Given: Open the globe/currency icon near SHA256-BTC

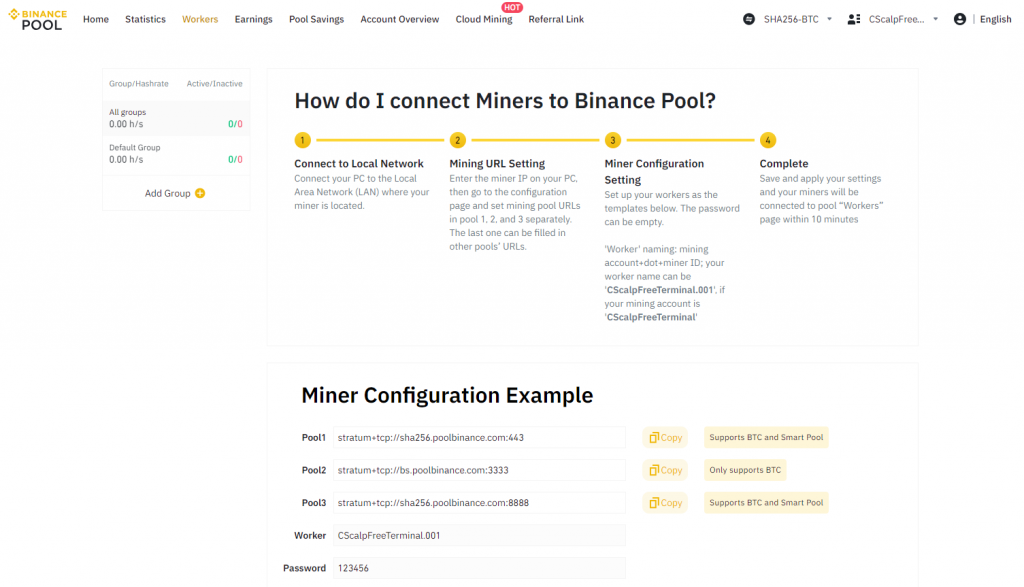Looking at the screenshot, I should click(x=750, y=18).
